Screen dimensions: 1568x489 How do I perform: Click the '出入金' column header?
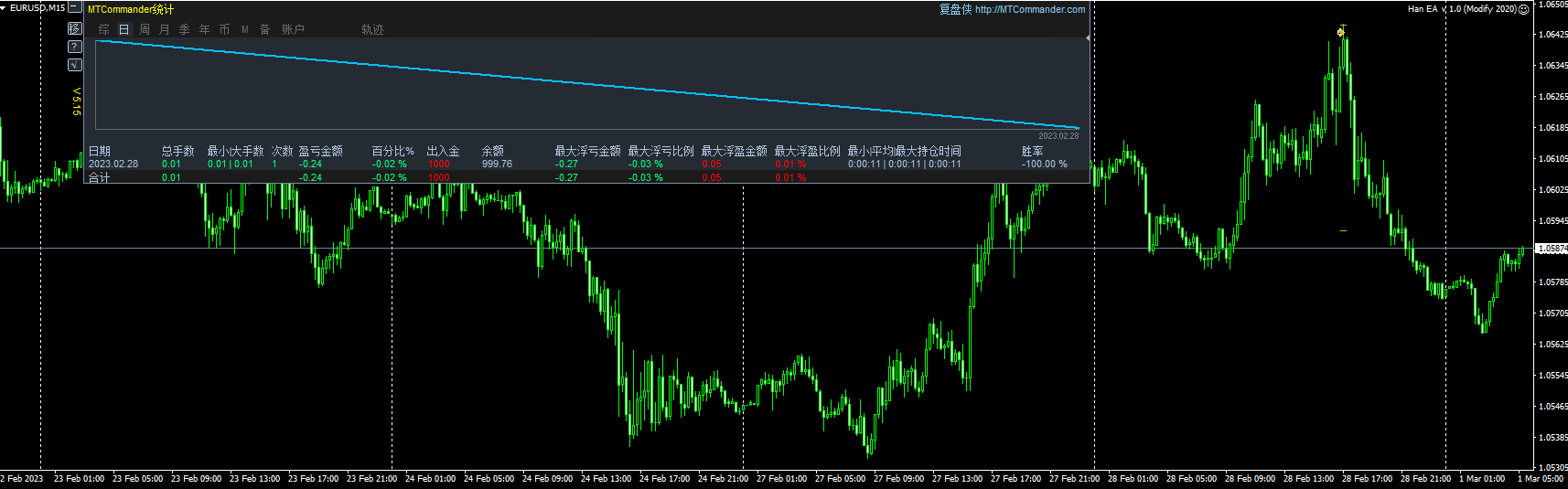pyautogui.click(x=444, y=151)
